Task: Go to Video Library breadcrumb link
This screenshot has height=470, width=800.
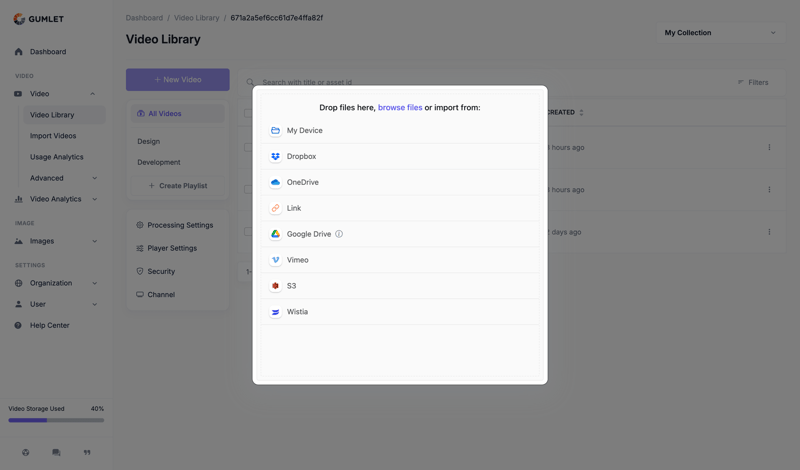Action: [x=196, y=18]
